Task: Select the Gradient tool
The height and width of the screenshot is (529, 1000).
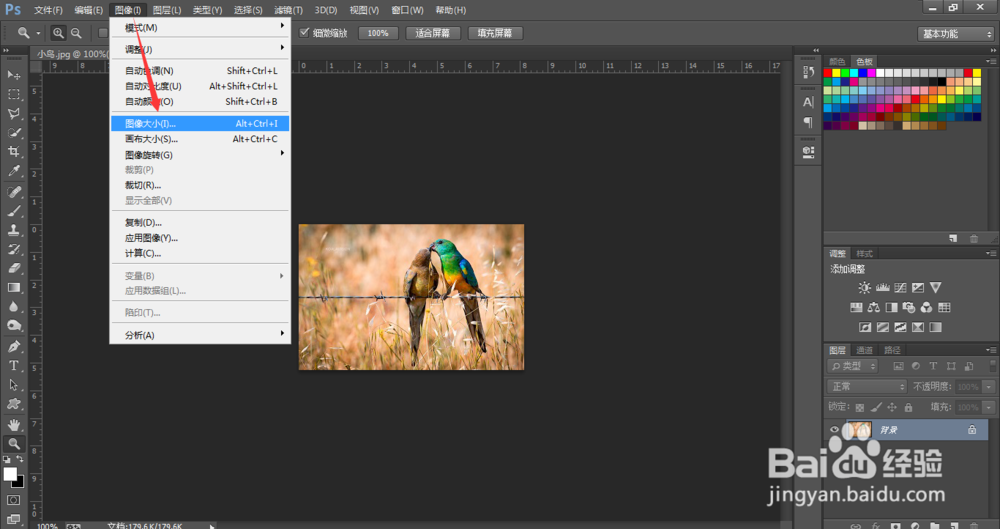Action: click(x=13, y=288)
